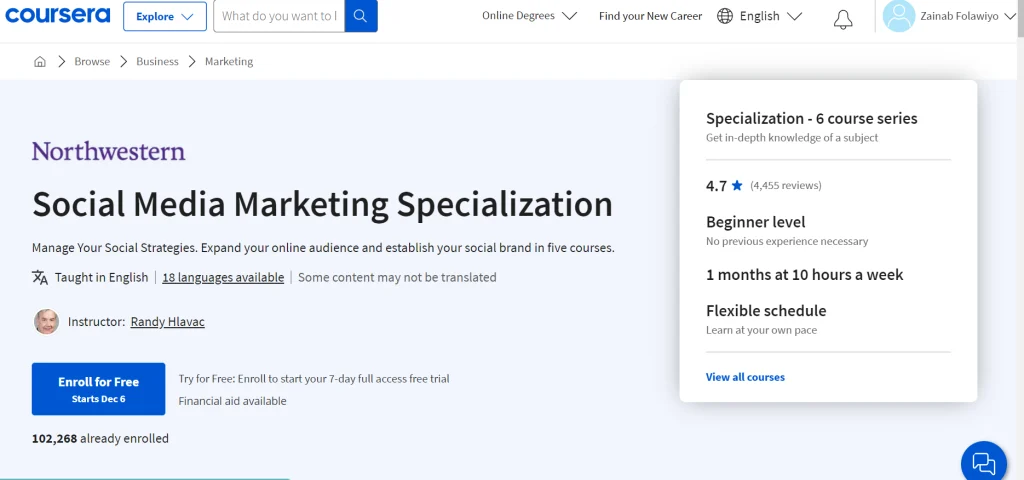
Task: Open the 18 languages available link
Action: [223, 278]
